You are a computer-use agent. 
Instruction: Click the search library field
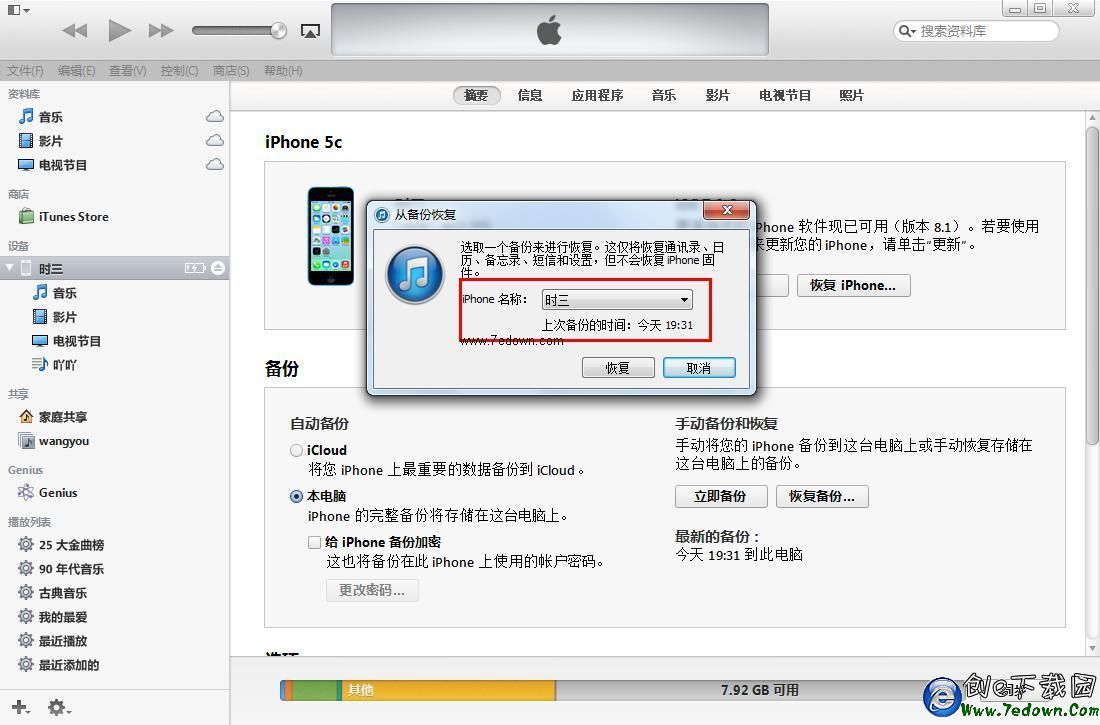pos(976,31)
